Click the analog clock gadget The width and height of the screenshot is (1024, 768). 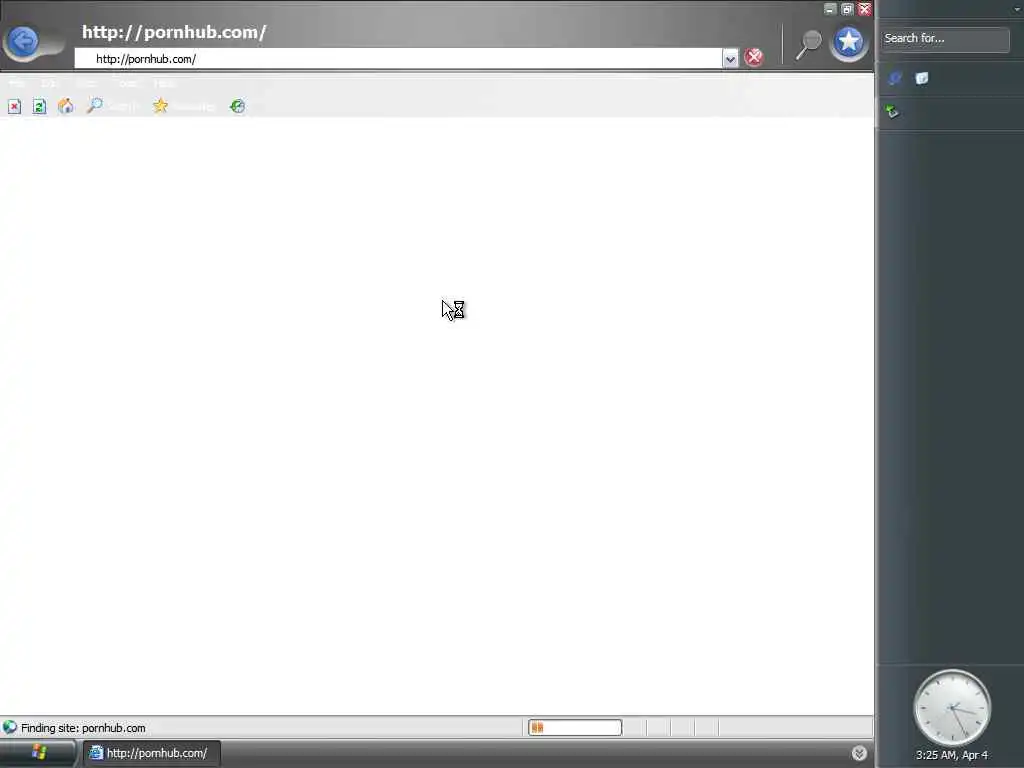point(952,708)
